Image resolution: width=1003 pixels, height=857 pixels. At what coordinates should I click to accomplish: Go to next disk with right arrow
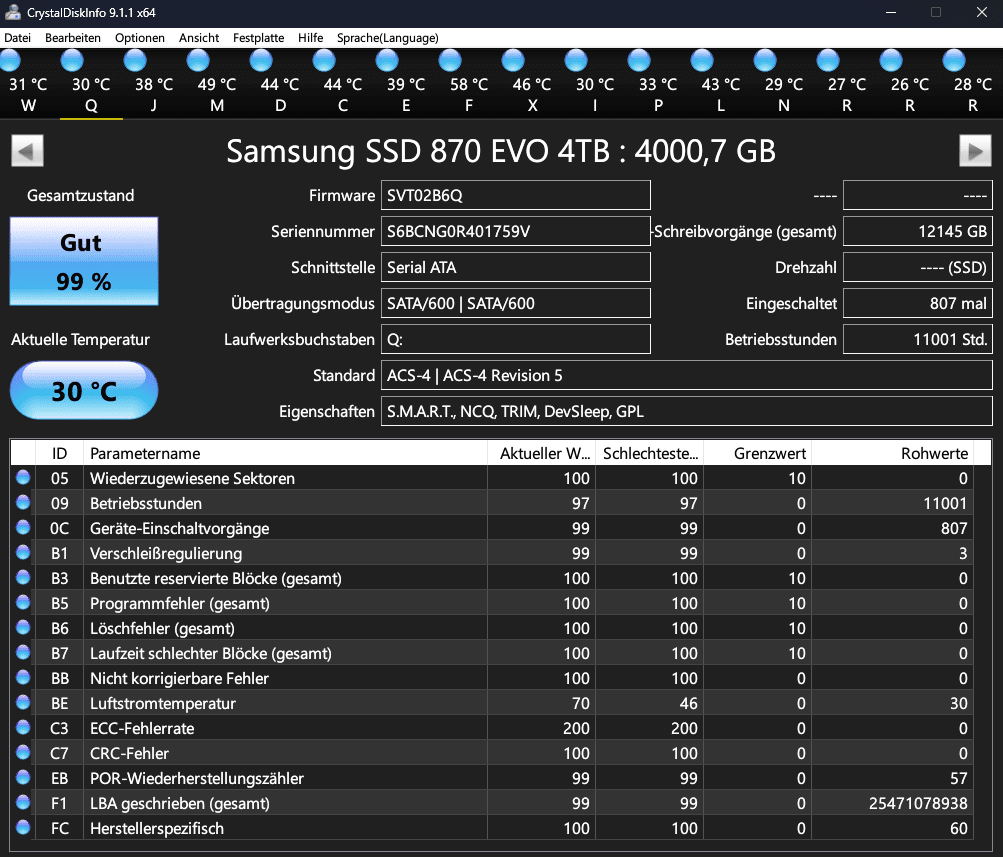click(x=975, y=151)
